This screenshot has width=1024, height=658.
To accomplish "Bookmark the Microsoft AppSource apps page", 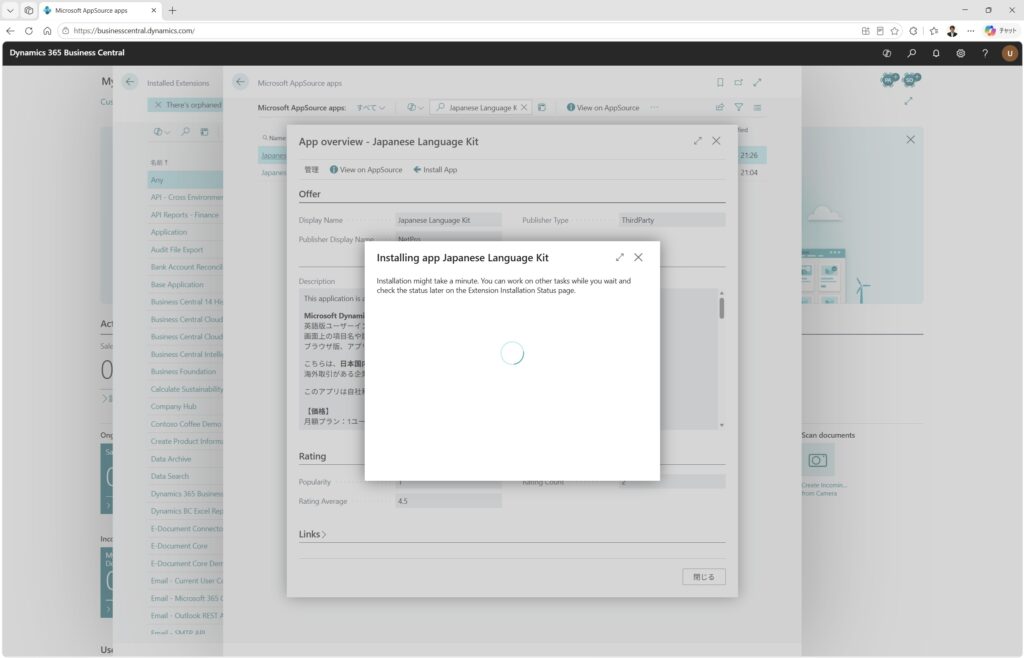I will pyautogui.click(x=720, y=82).
